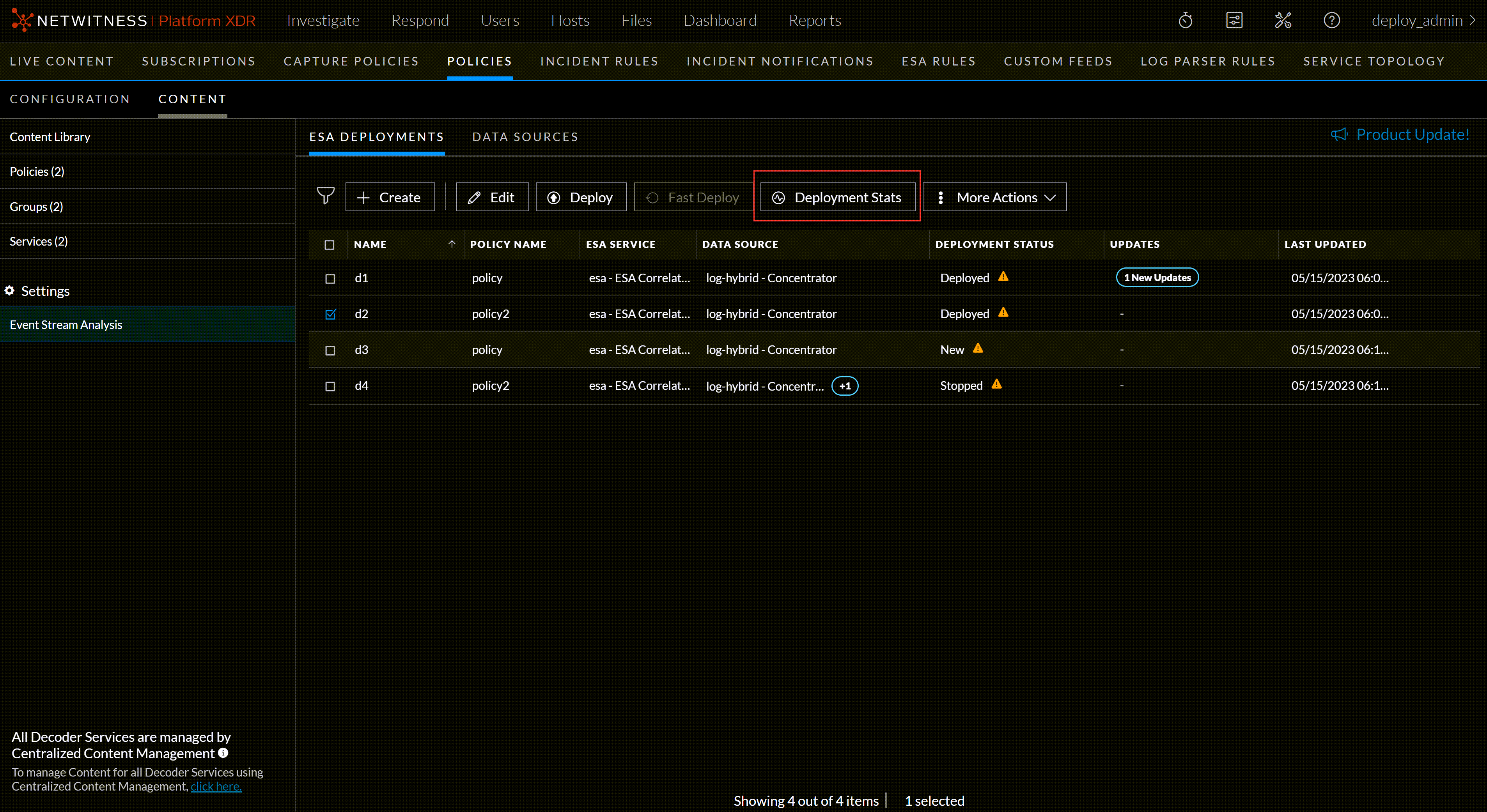The width and height of the screenshot is (1487, 812).
Task: Switch to the DATA SOURCES tab
Action: click(x=525, y=137)
